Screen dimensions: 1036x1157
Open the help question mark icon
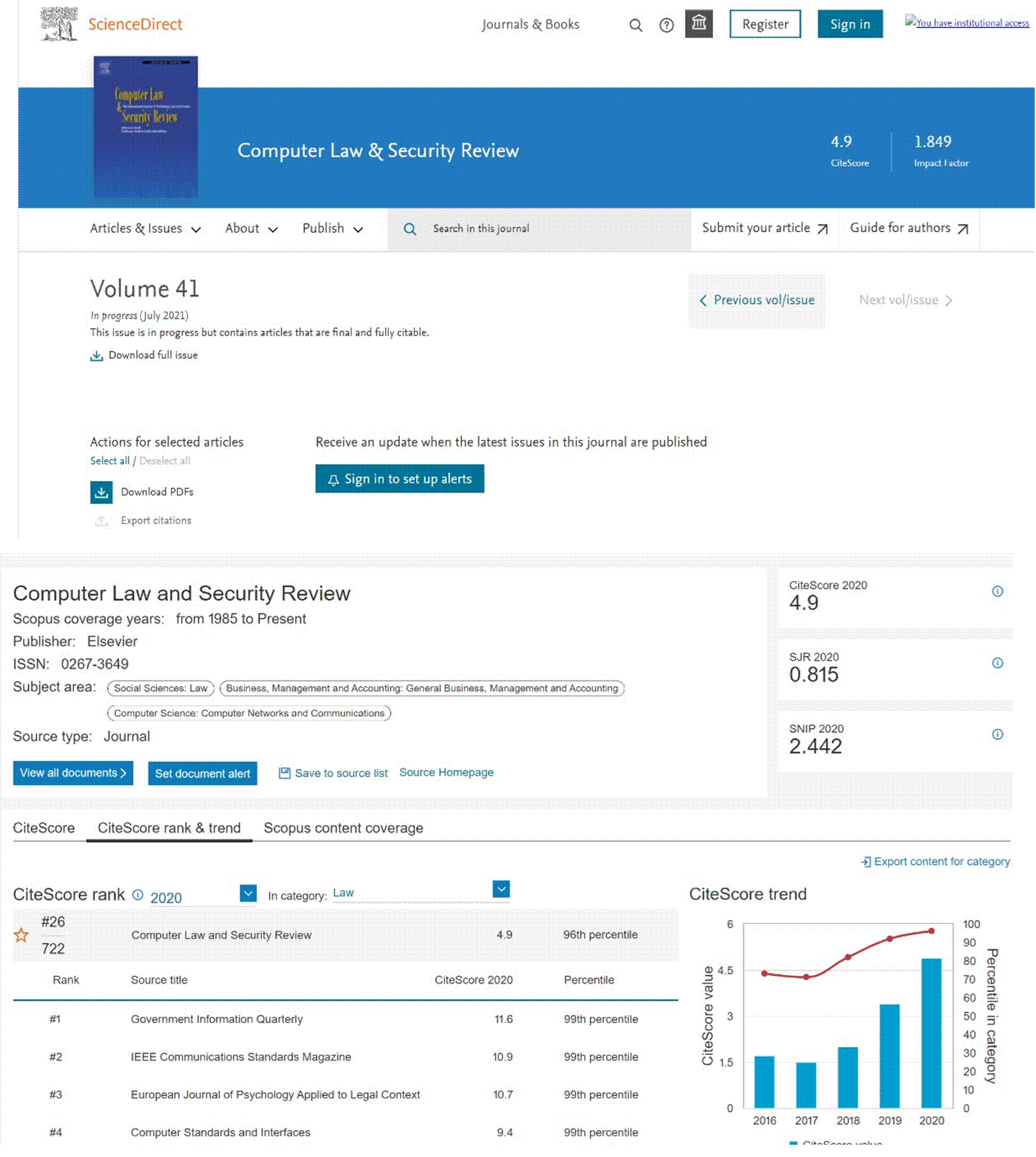[666, 25]
